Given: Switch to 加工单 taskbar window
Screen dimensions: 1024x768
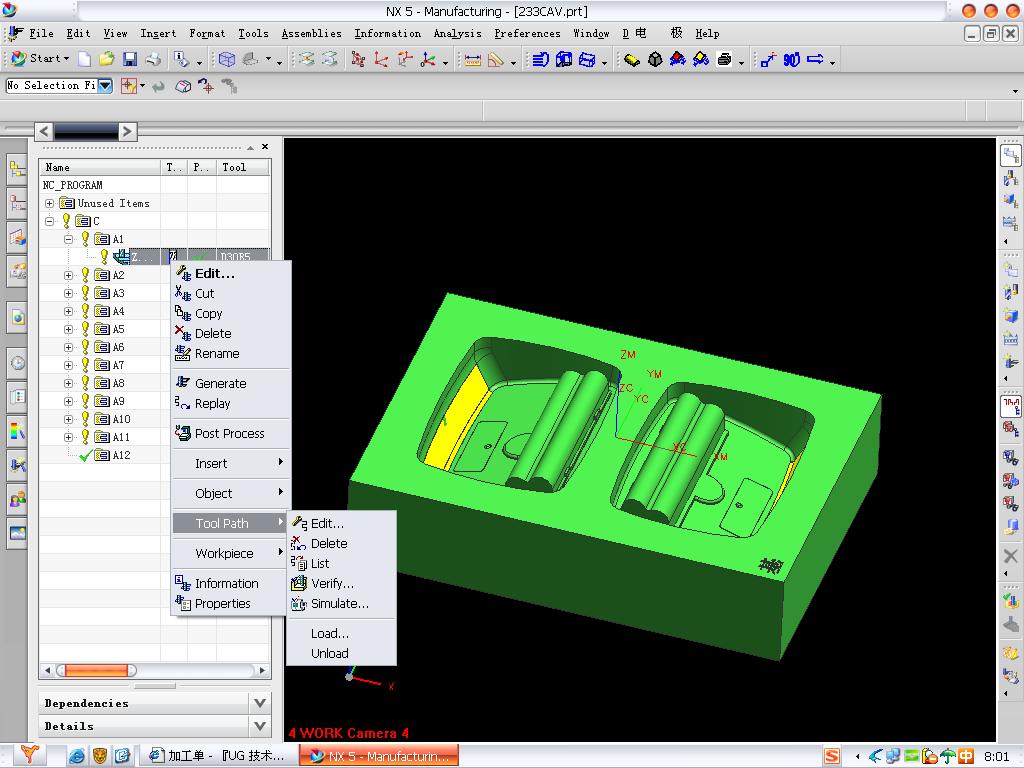Looking at the screenshot, I should point(217,756).
